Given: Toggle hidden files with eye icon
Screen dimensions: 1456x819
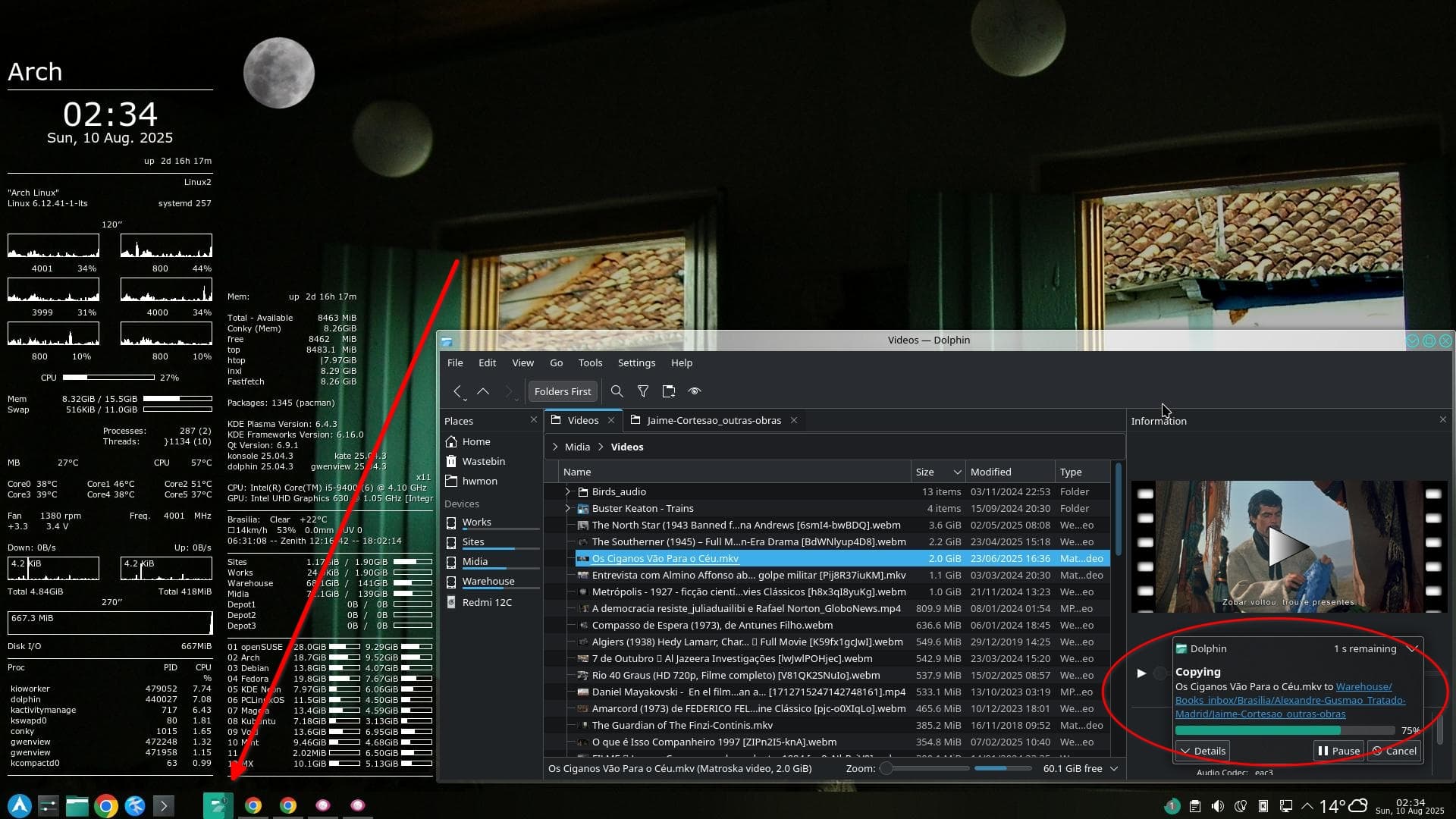Looking at the screenshot, I should point(694,391).
